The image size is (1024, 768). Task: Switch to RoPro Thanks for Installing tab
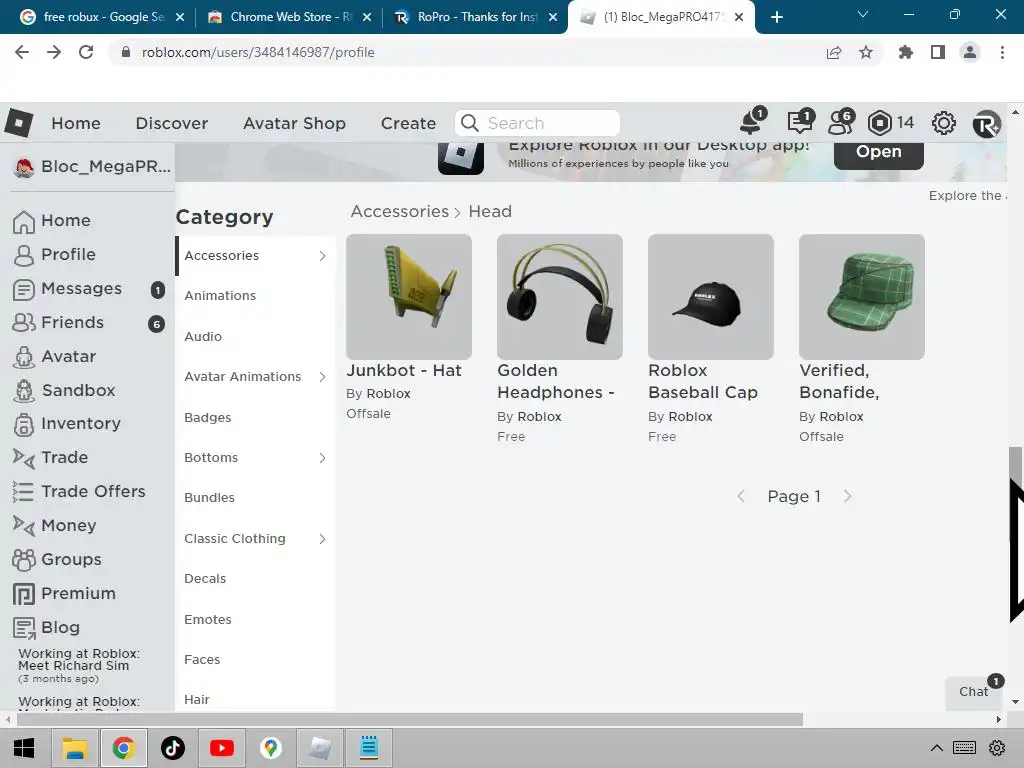click(x=476, y=17)
